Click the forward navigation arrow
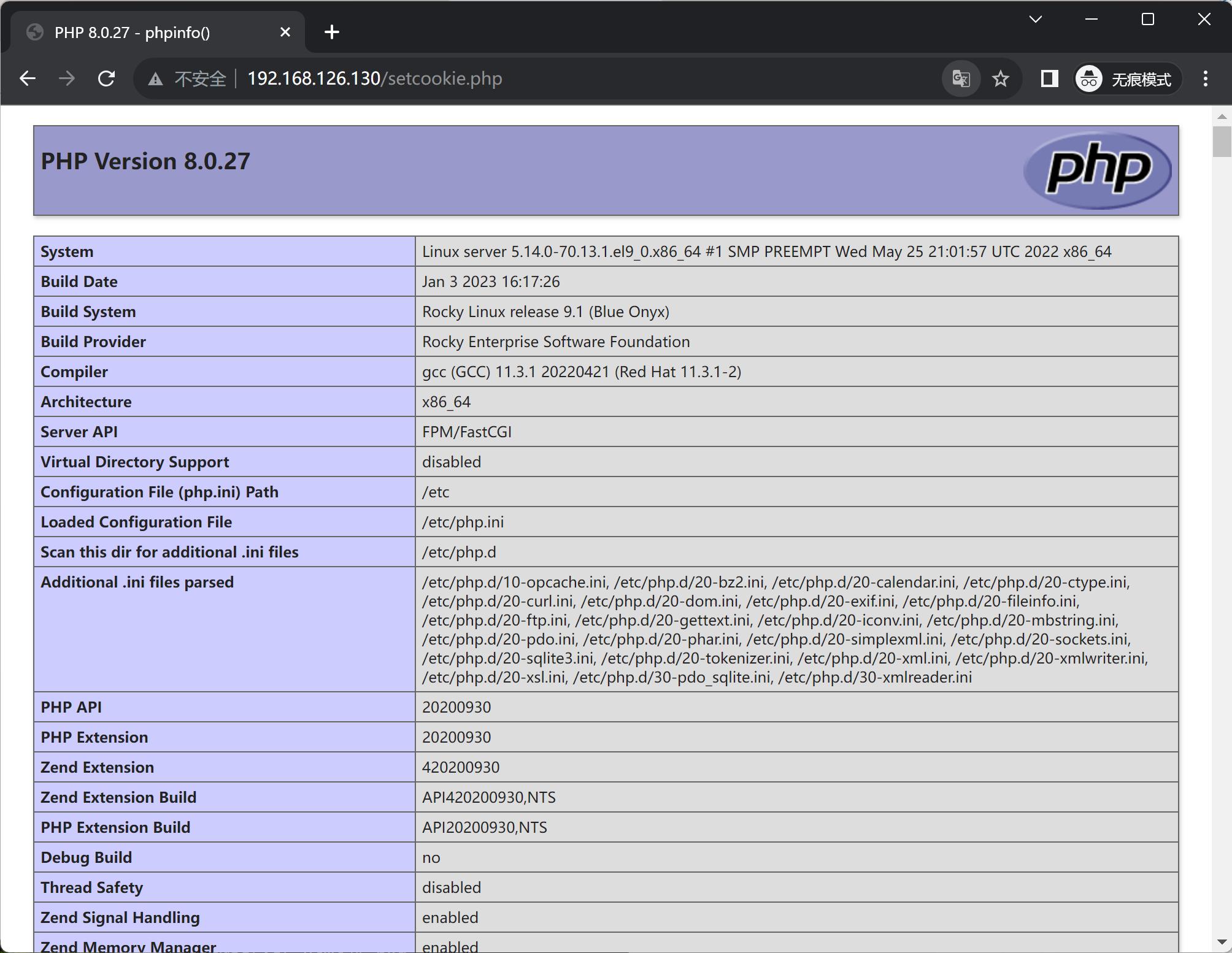Viewport: 1232px width, 953px height. [x=67, y=78]
